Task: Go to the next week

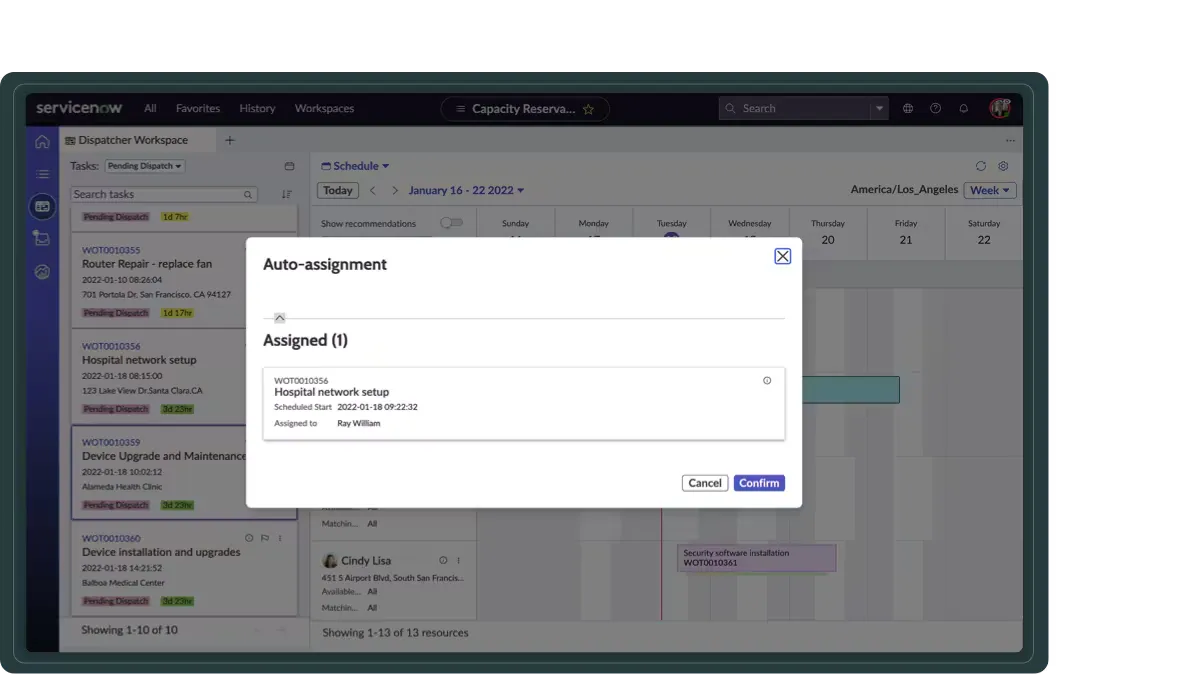Action: (x=395, y=190)
